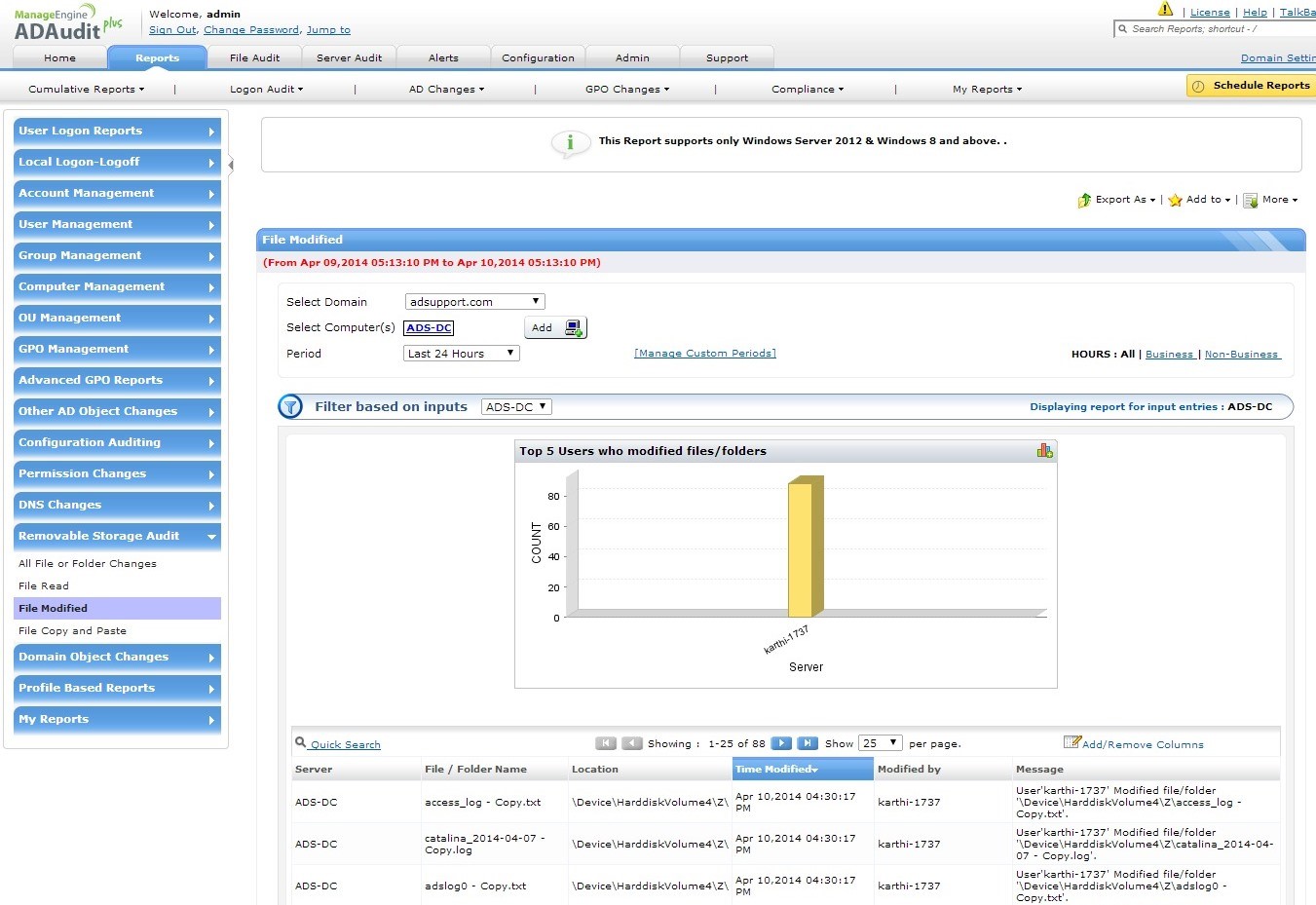
Task: Collapse the left sidebar panel arrow
Action: [x=231, y=165]
